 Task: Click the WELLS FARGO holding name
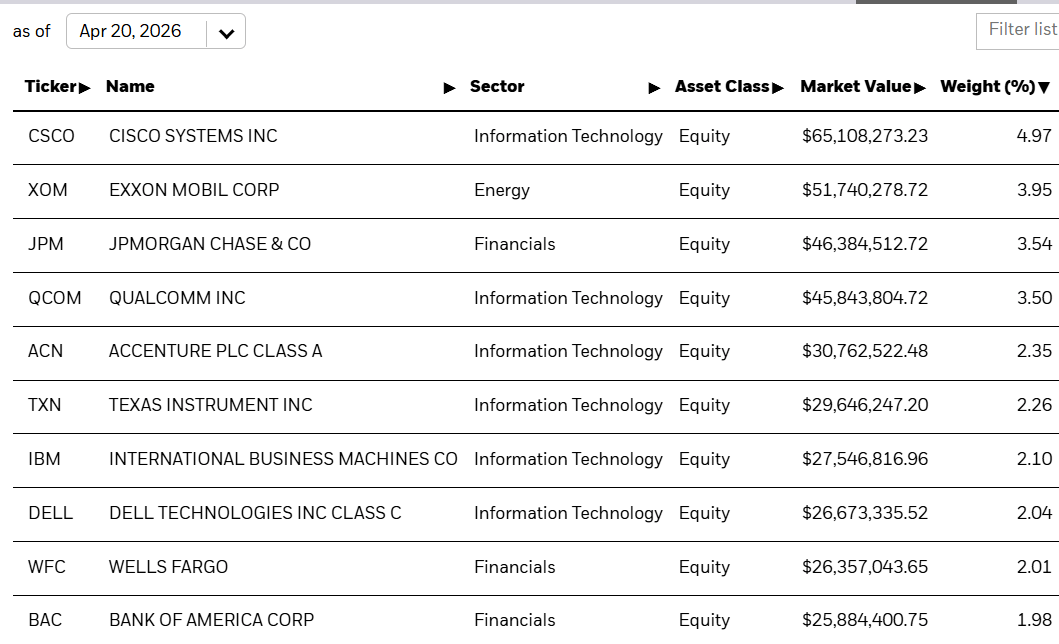tap(168, 567)
